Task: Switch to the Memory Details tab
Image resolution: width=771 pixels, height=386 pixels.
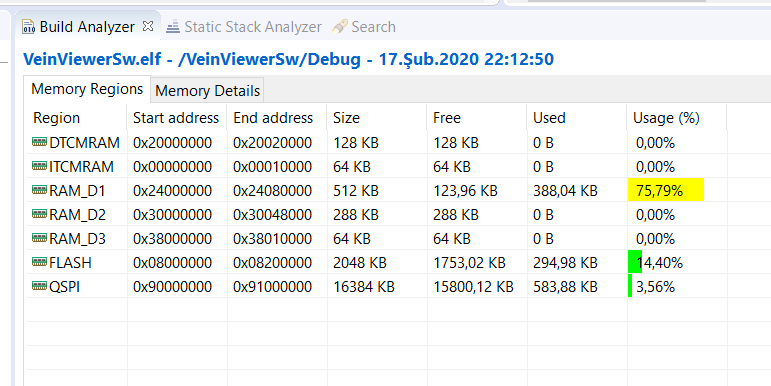Action: click(x=208, y=91)
